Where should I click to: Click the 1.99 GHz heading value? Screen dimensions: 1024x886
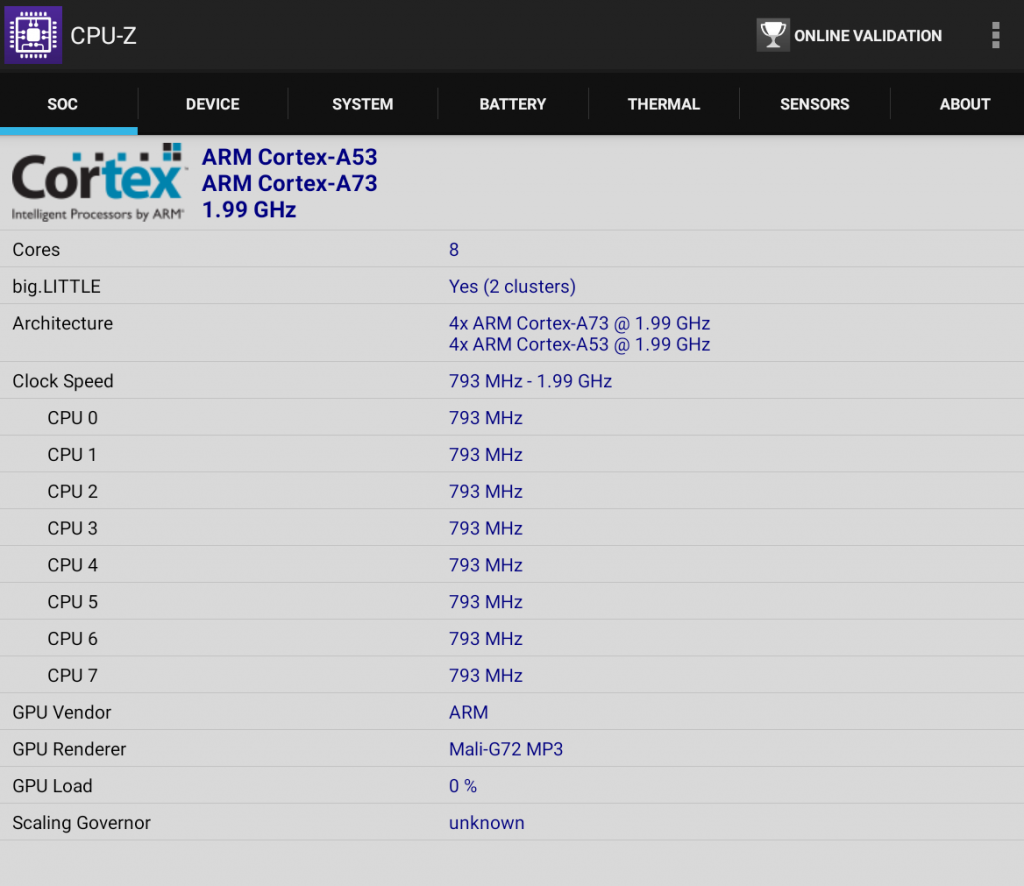[x=249, y=210]
